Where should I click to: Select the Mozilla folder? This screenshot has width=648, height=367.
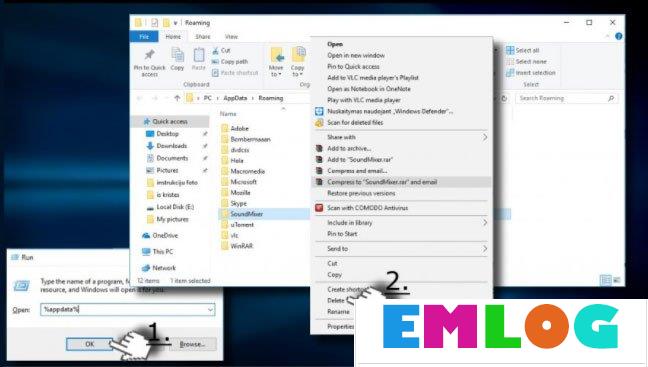[240, 193]
